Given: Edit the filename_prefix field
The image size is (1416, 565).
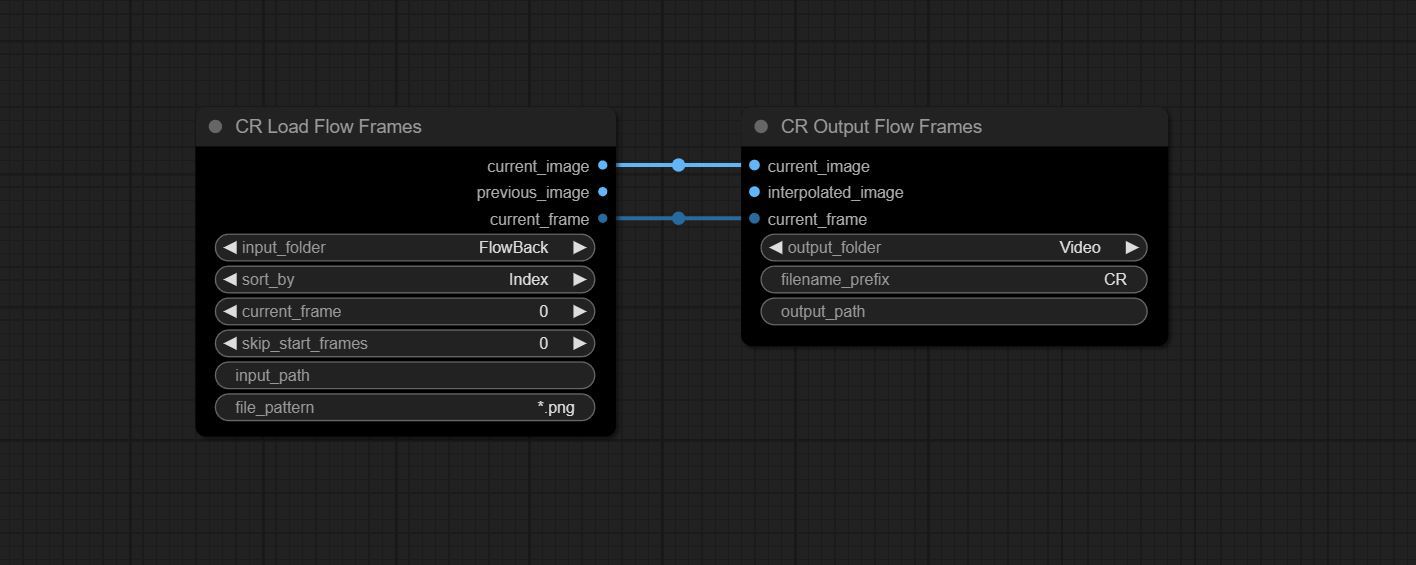Looking at the screenshot, I should 954,279.
